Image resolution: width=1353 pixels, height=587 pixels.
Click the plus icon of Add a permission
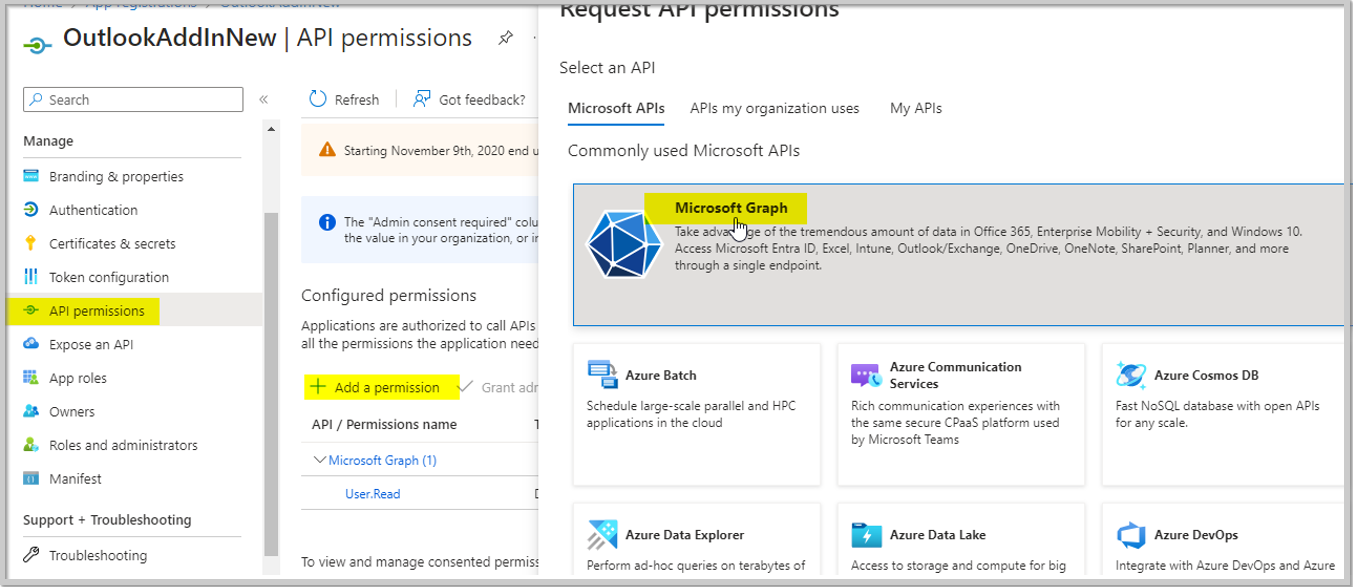tap(318, 387)
